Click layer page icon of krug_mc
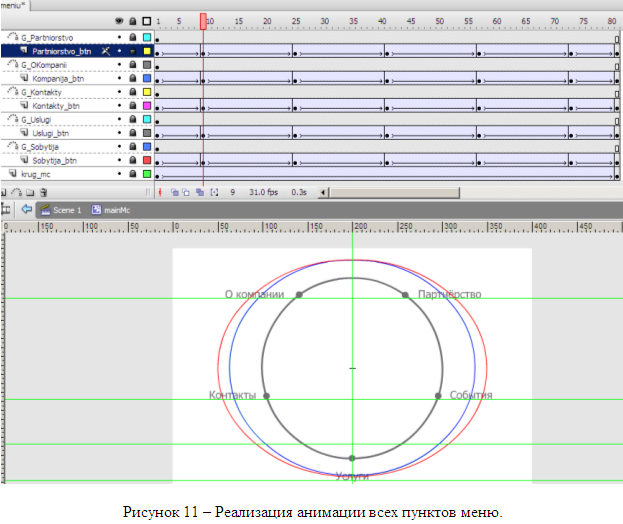This screenshot has height=524, width=623. click(x=13, y=174)
